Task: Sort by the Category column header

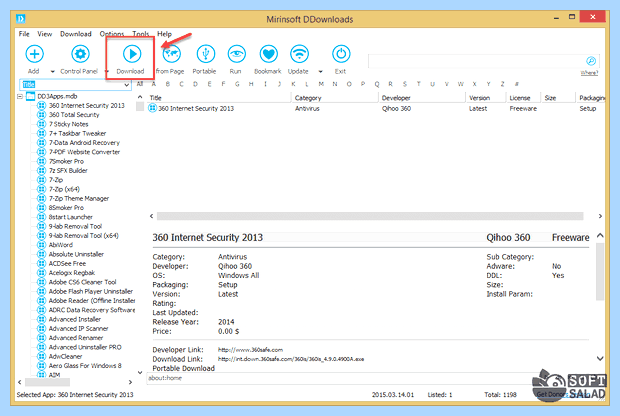Action: [335, 98]
